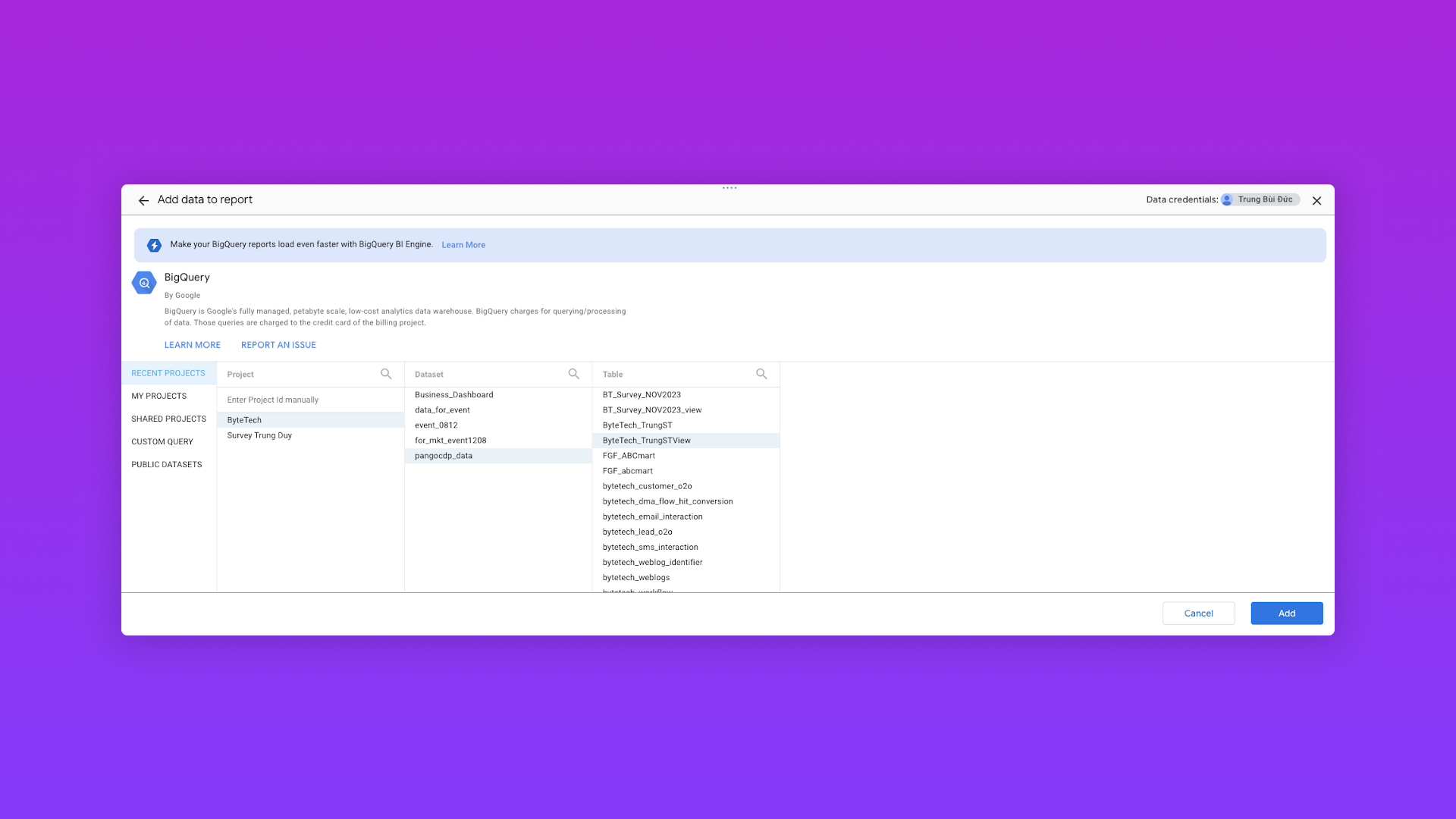Screen dimensions: 1456x819
Task: Open the REPORT AN ISSUE link
Action: [278, 345]
